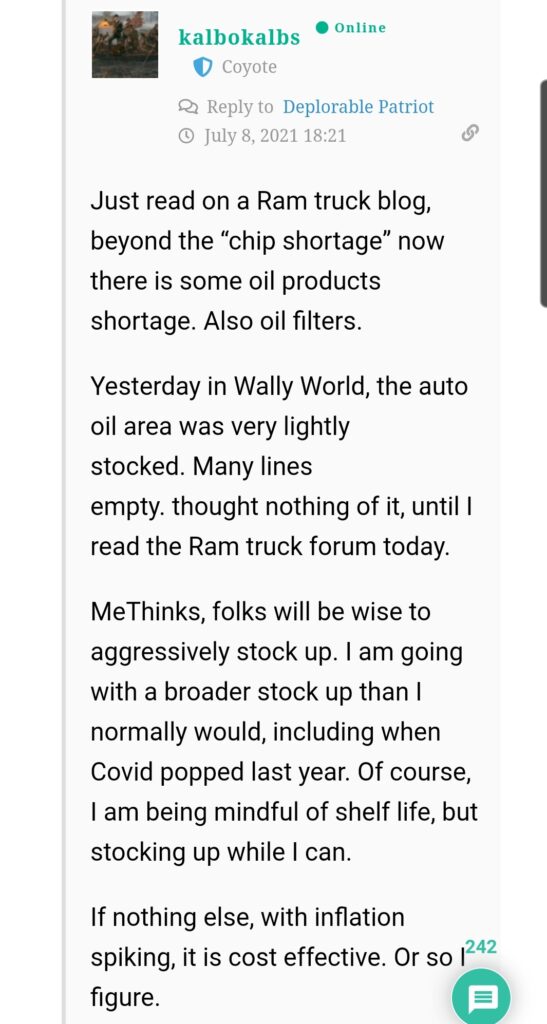Image resolution: width=547 pixels, height=1024 pixels.
Task: Click the gray vertical thread line
Action: pyautogui.click(x=64, y=512)
